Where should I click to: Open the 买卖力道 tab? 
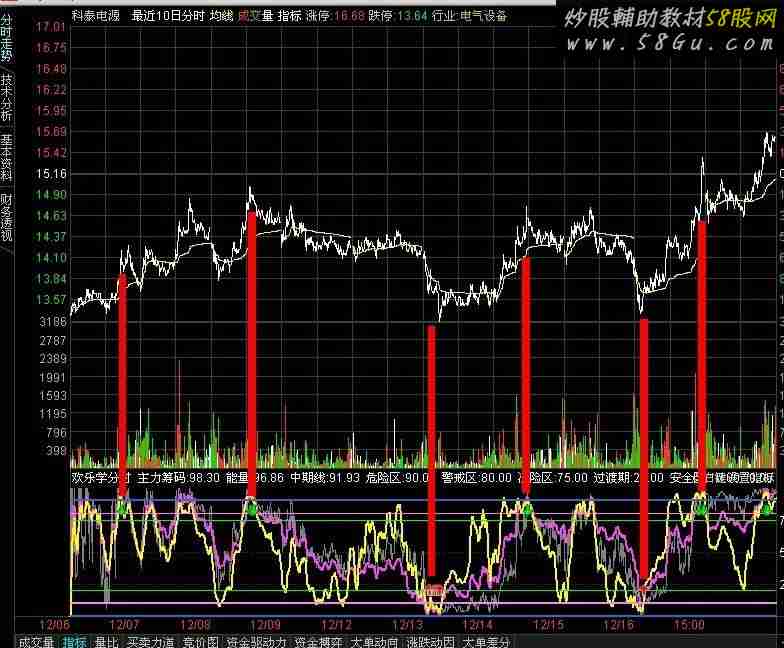(x=150, y=641)
